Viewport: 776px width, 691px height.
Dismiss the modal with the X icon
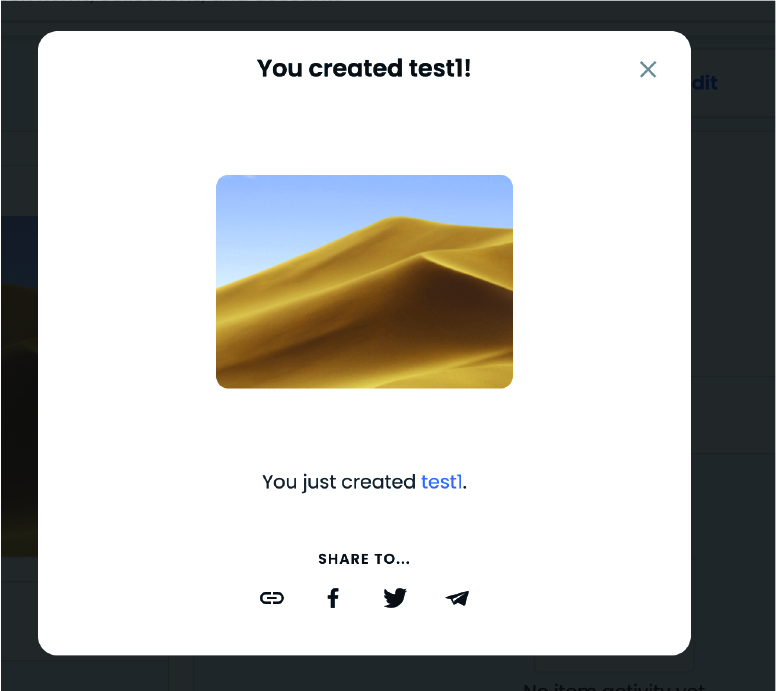coord(648,69)
